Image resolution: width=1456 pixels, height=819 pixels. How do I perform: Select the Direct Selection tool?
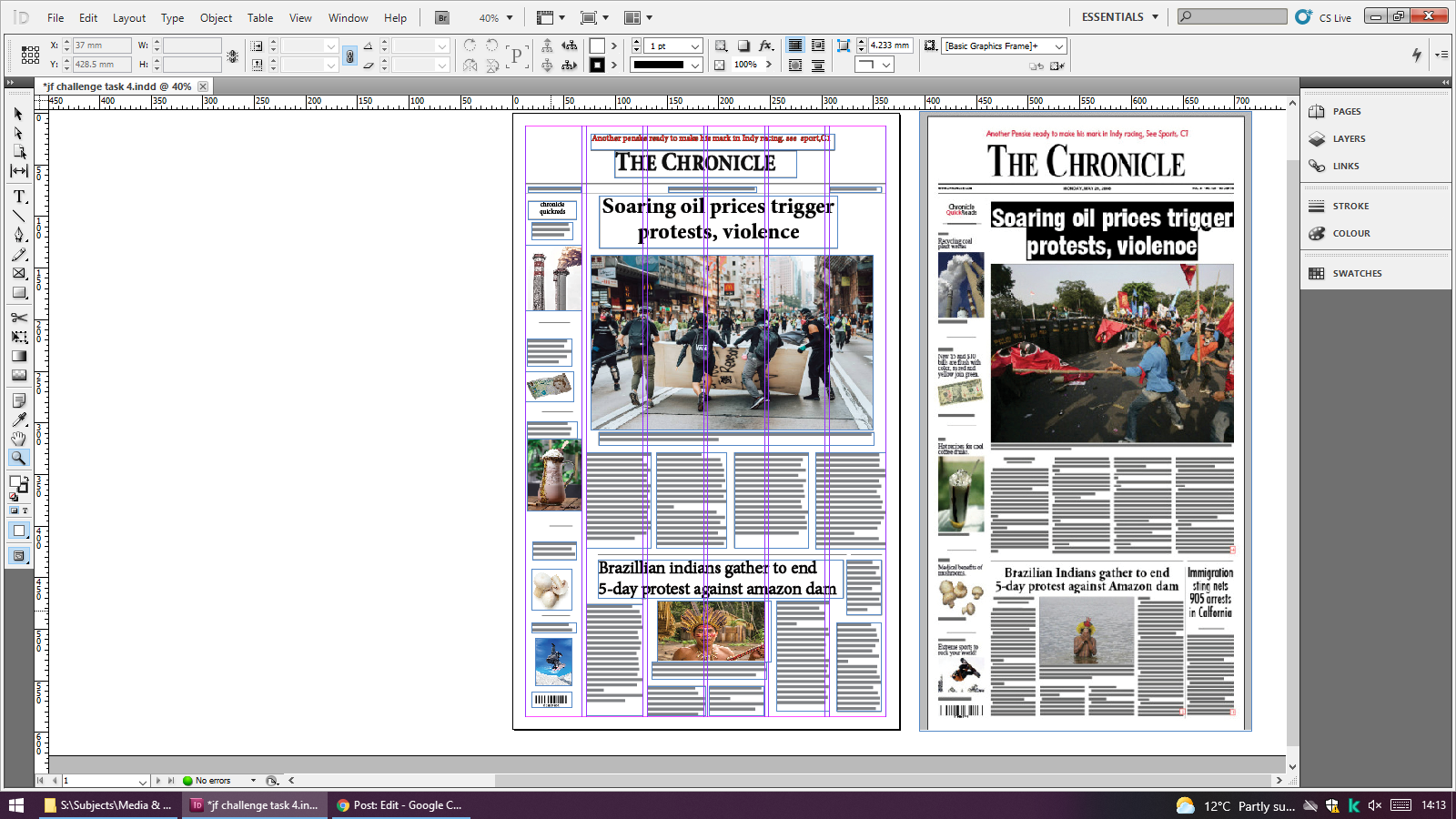18,133
